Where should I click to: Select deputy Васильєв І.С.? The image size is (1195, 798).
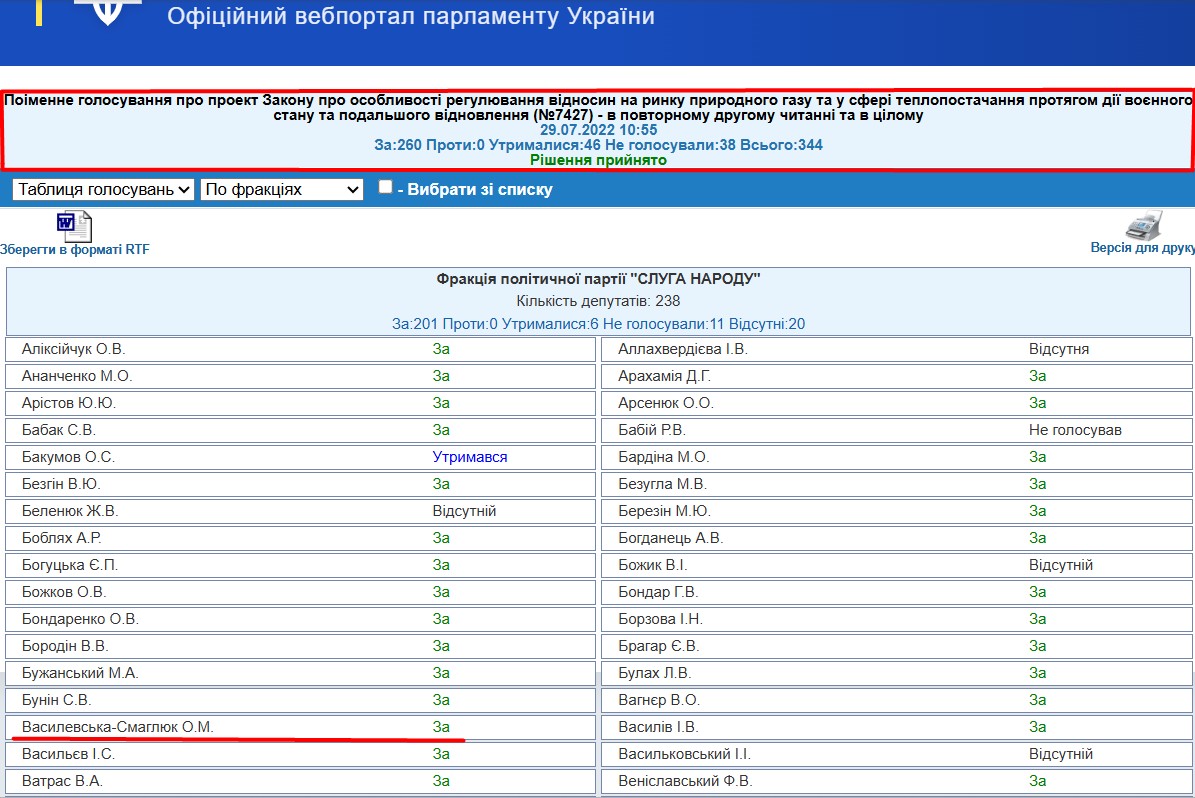[68, 754]
